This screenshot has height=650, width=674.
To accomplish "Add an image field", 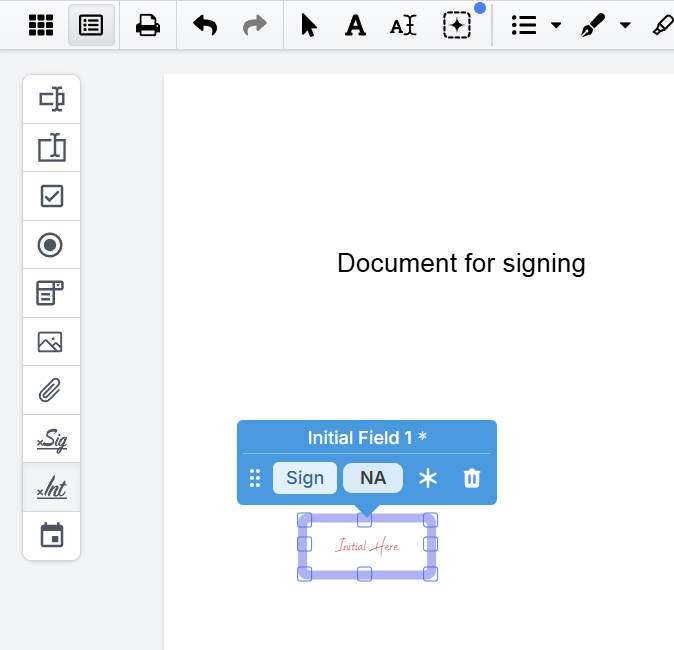I will click(52, 342).
